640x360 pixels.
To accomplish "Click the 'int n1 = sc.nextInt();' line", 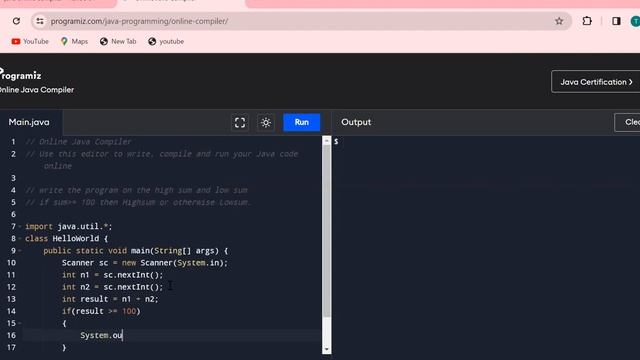I will pyautogui.click(x=112, y=275).
